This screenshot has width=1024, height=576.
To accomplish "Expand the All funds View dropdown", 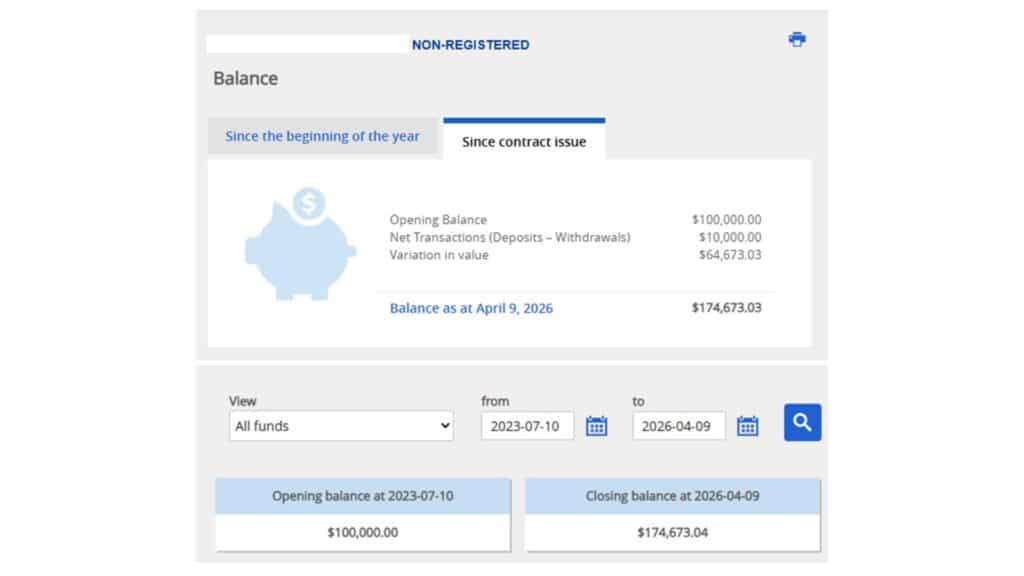I will click(340, 426).
